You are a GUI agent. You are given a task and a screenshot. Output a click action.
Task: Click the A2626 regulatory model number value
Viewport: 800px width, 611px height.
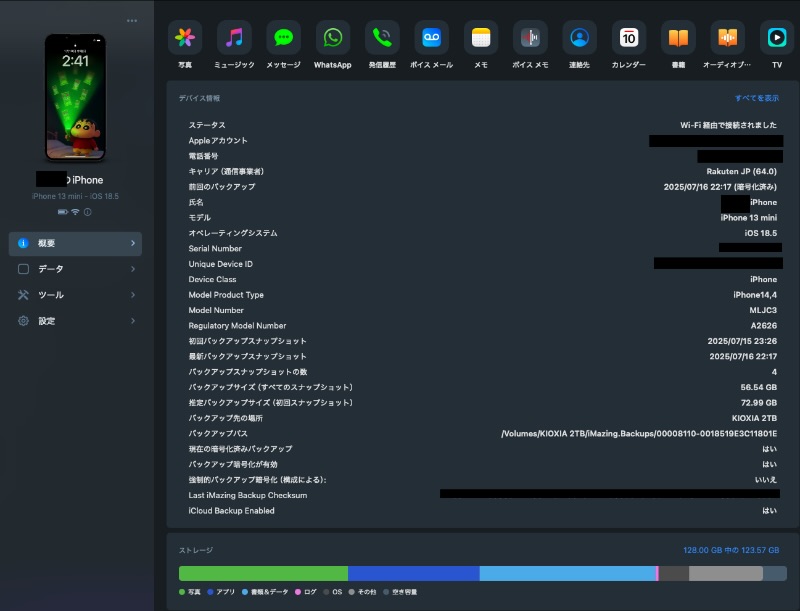pos(764,325)
